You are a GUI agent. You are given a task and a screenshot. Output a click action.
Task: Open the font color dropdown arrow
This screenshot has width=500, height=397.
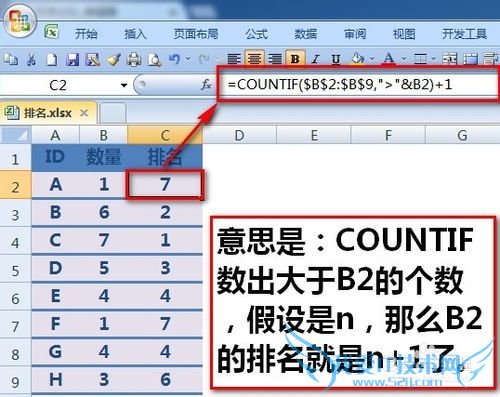pos(403,59)
